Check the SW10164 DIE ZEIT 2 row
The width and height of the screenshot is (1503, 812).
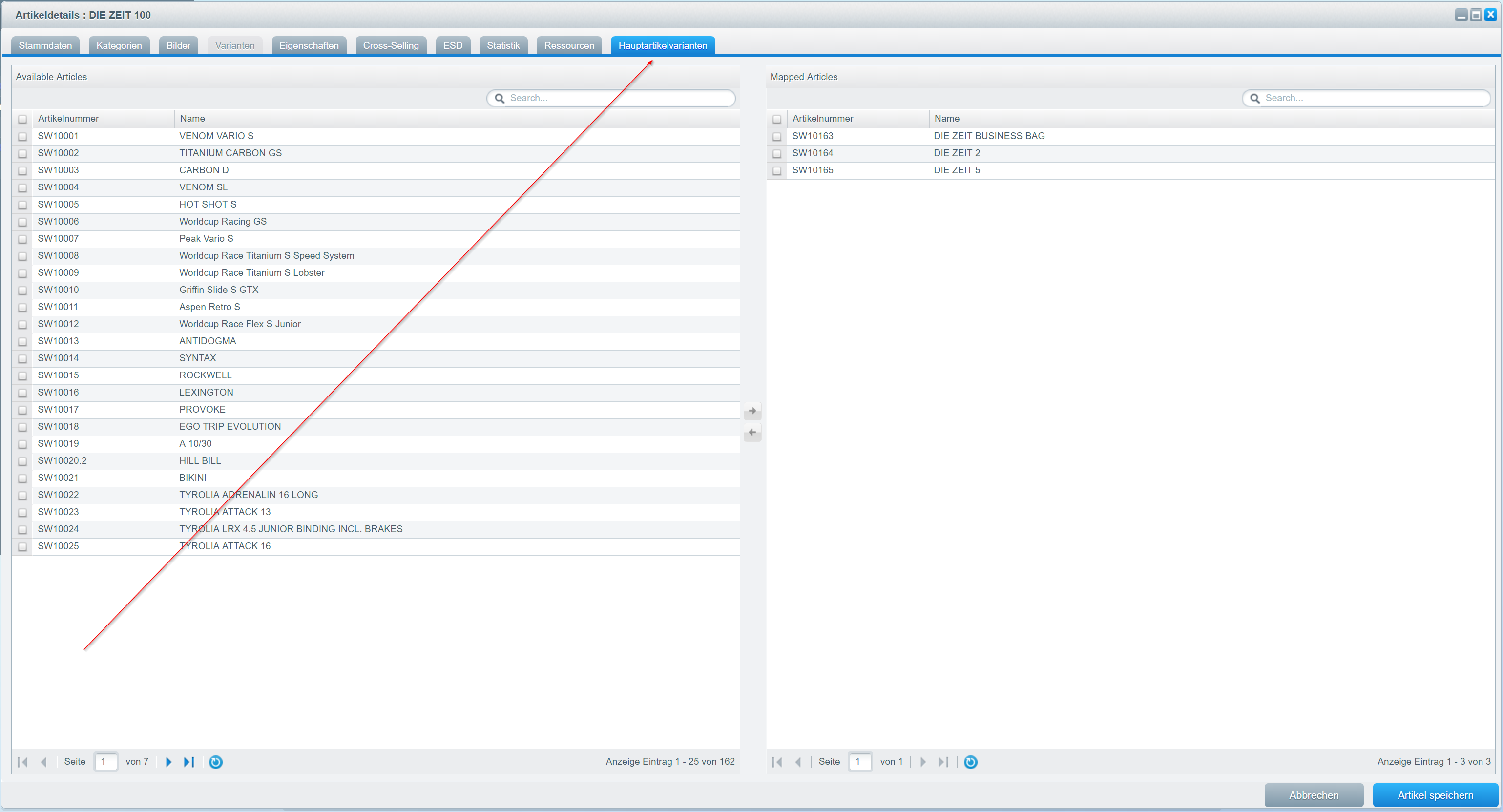click(776, 153)
